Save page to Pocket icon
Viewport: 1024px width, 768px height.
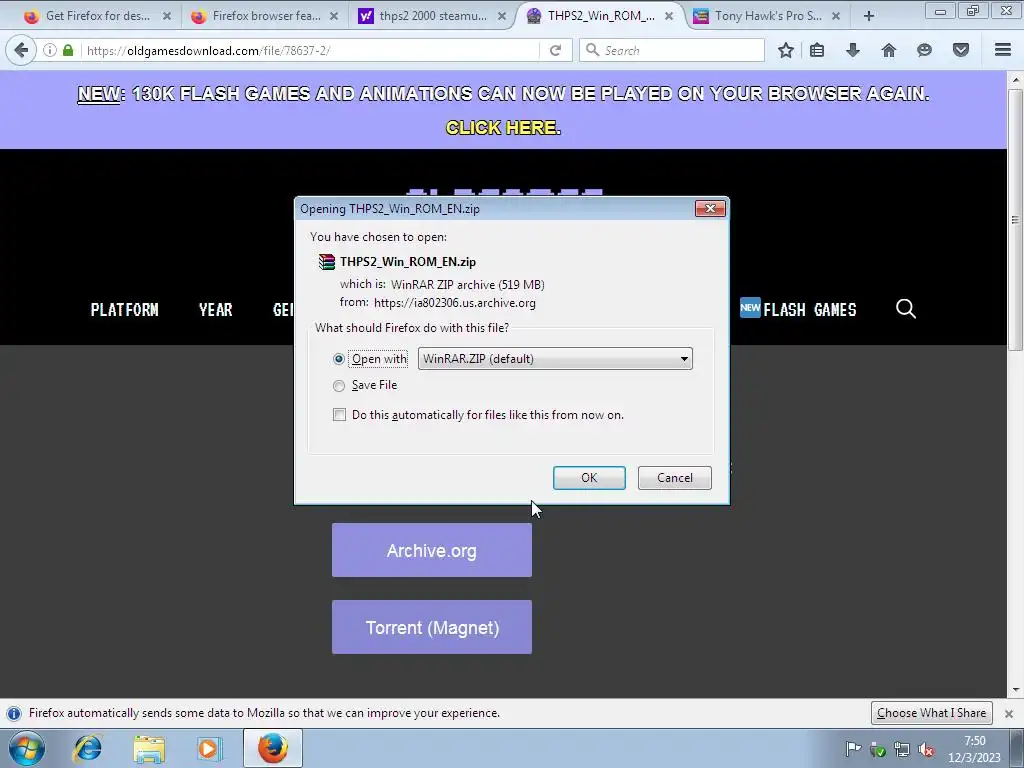(961, 50)
